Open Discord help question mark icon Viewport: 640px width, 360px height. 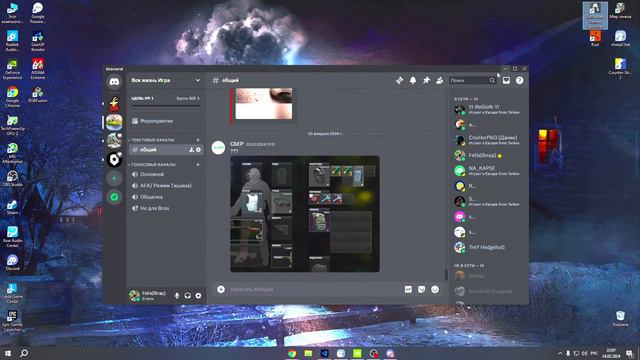tap(520, 80)
